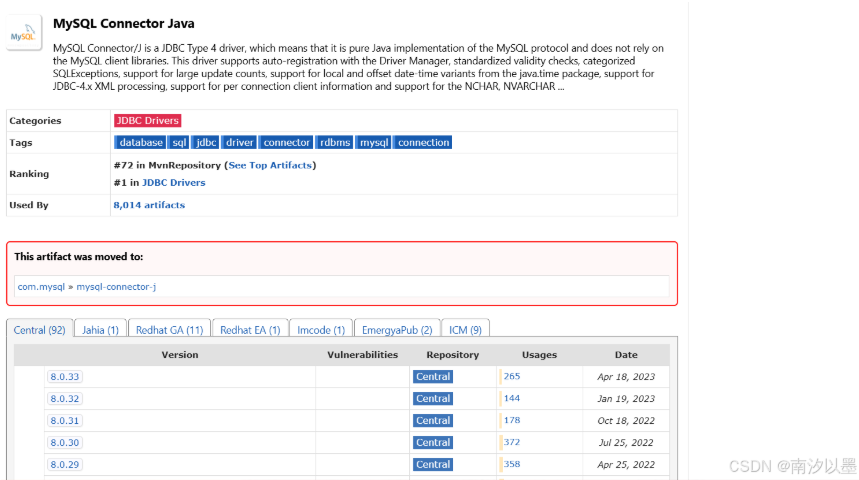Open version 8.0.30

pyautogui.click(x=64, y=443)
